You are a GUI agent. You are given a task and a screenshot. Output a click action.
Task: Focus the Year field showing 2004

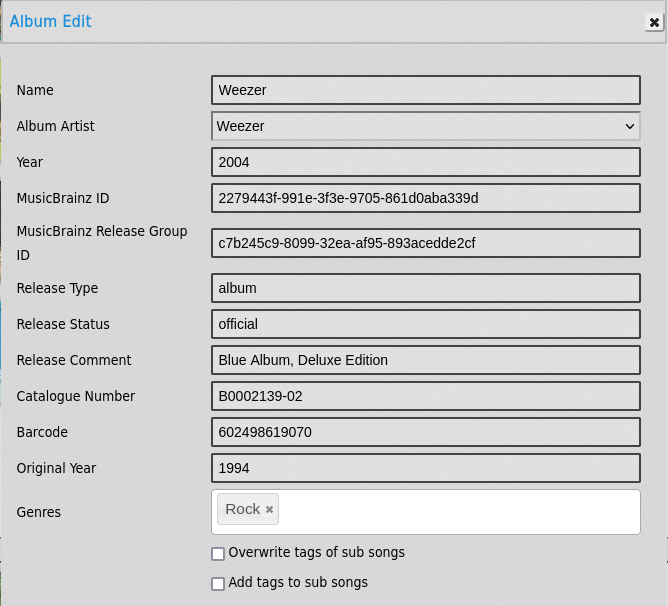(425, 162)
